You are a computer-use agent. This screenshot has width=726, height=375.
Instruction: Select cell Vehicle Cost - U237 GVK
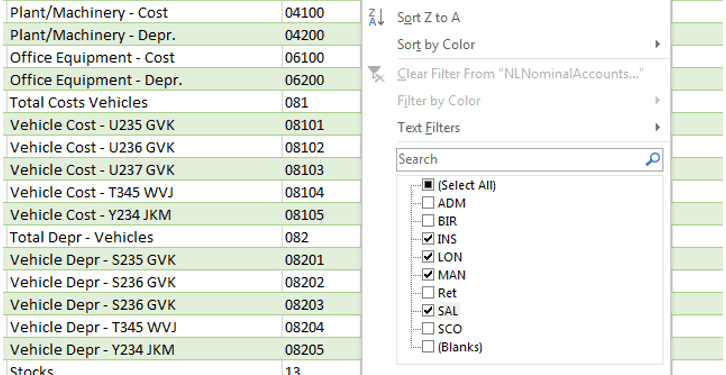[143, 169]
